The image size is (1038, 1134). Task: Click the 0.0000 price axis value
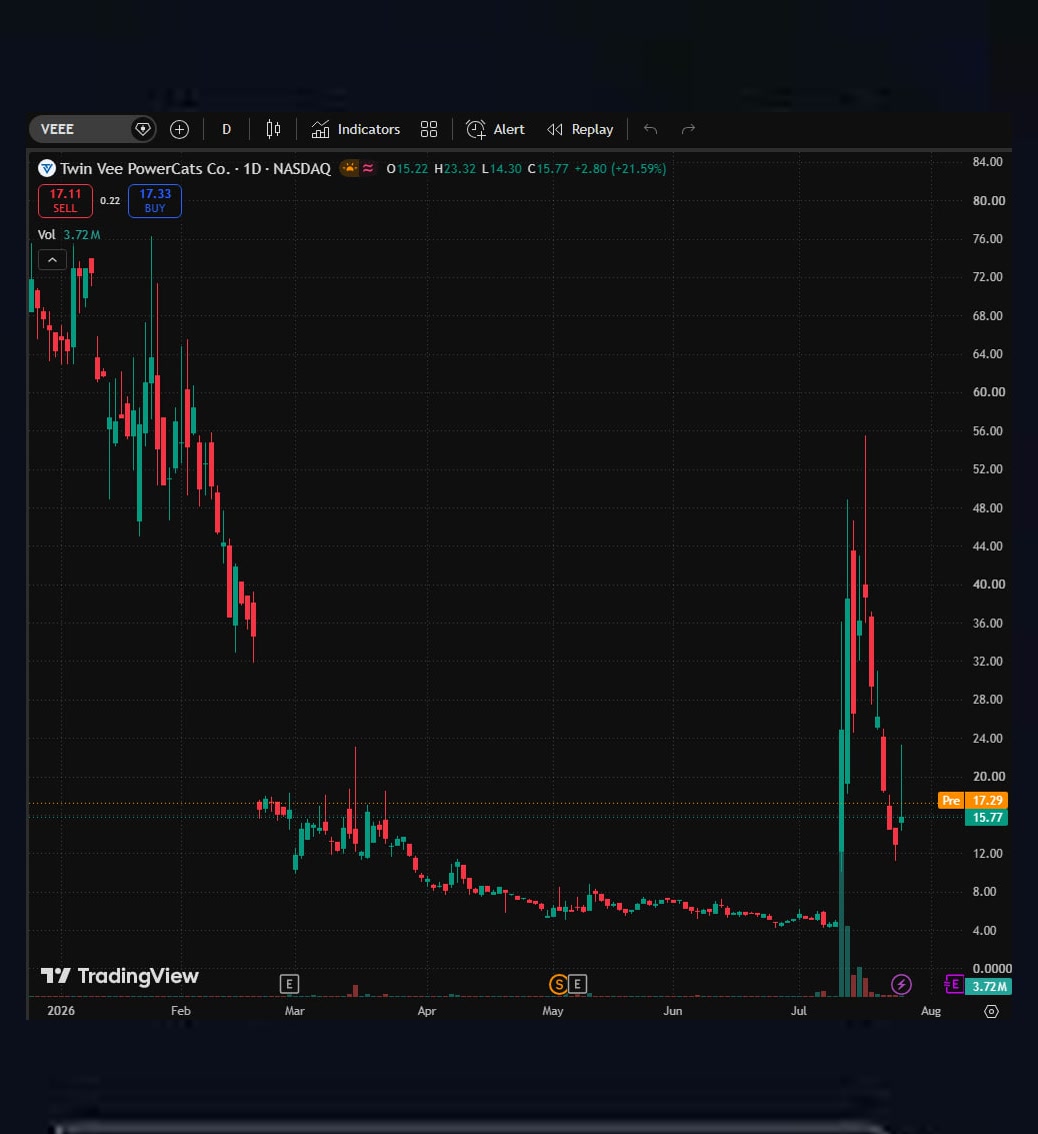pos(992,968)
